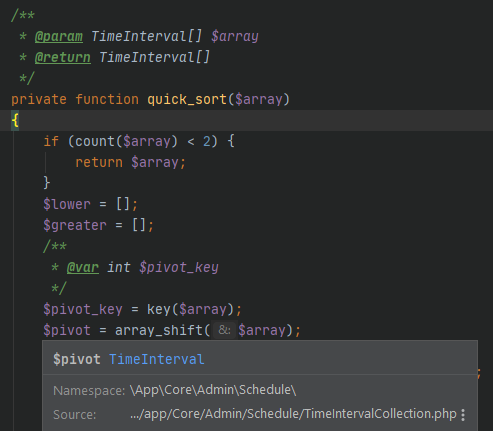The width and height of the screenshot is (493, 431).
Task: Click the $pivot_key name in @var comment
Action: coord(179,267)
